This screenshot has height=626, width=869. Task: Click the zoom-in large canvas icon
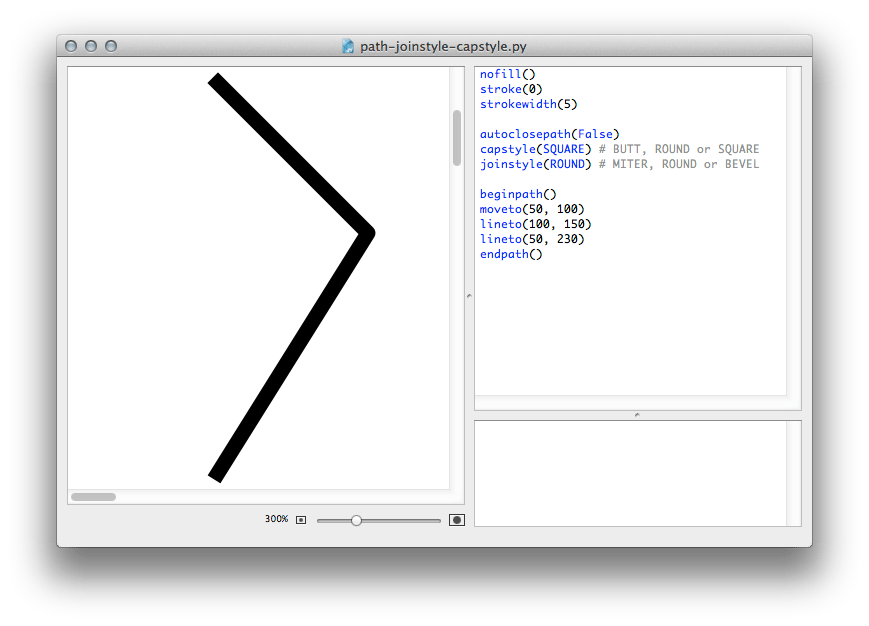coord(457,520)
